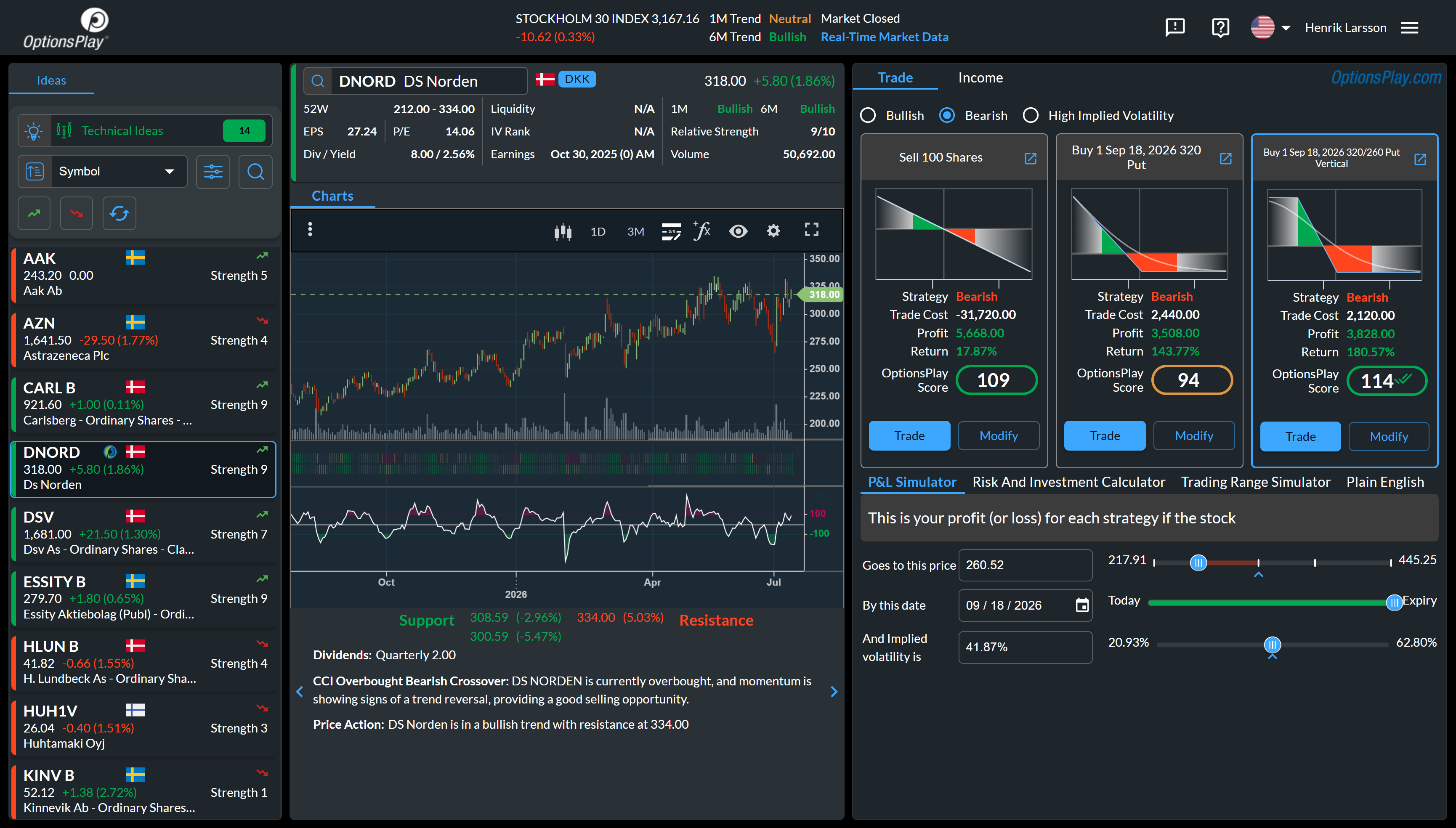Toggle chart visibility eye icon

[x=738, y=231]
